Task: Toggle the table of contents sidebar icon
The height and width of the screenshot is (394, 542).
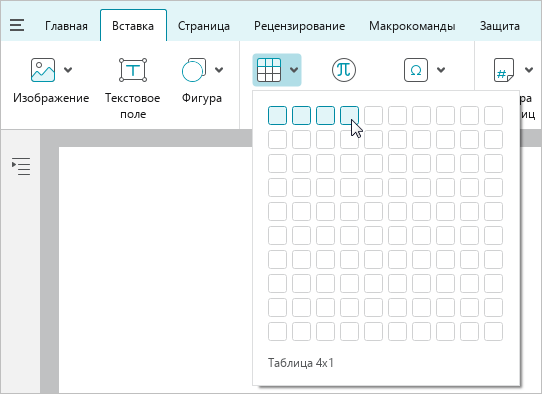Action: 21,167
